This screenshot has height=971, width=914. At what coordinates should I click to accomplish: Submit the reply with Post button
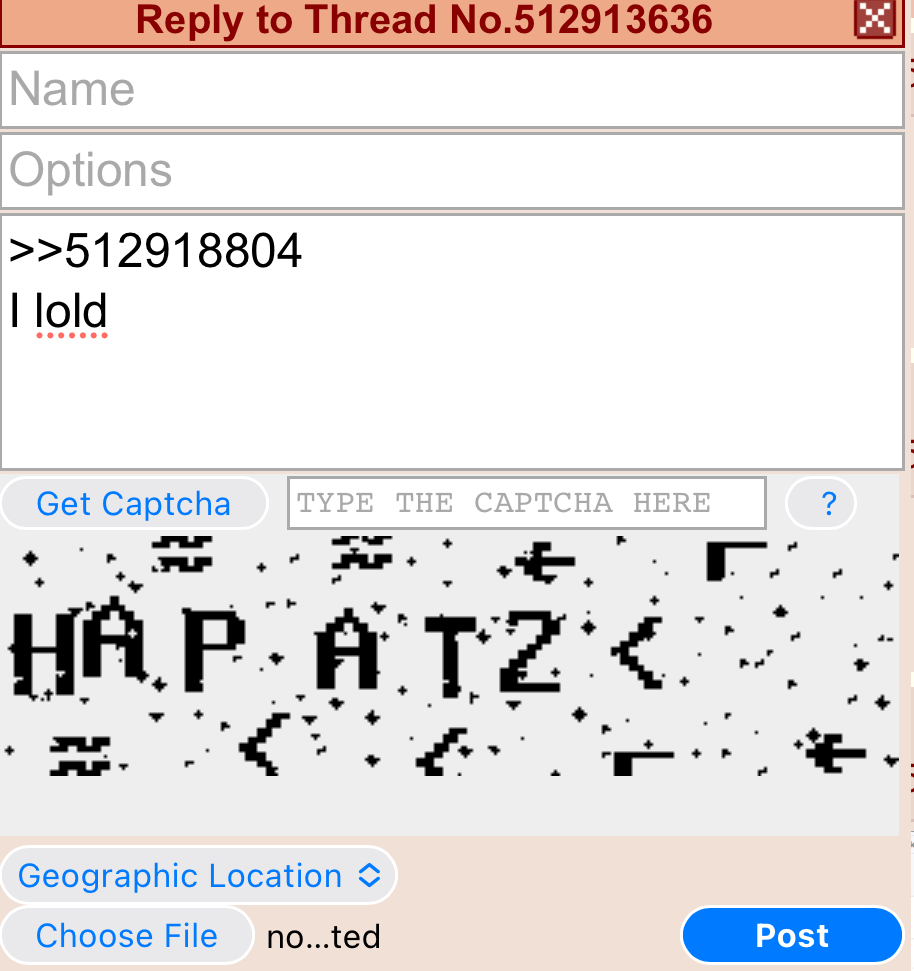click(792, 935)
